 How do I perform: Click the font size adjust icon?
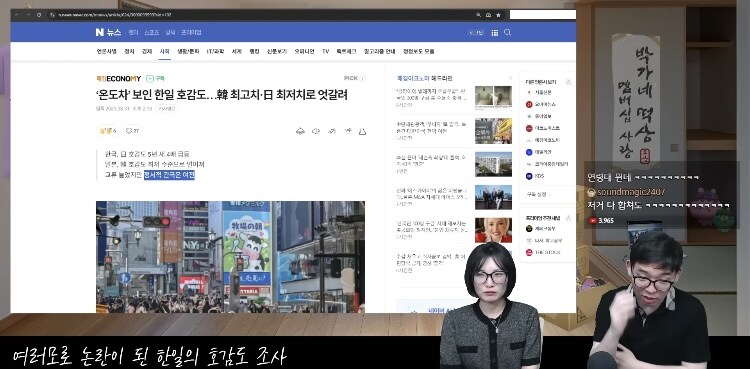[x=331, y=131]
